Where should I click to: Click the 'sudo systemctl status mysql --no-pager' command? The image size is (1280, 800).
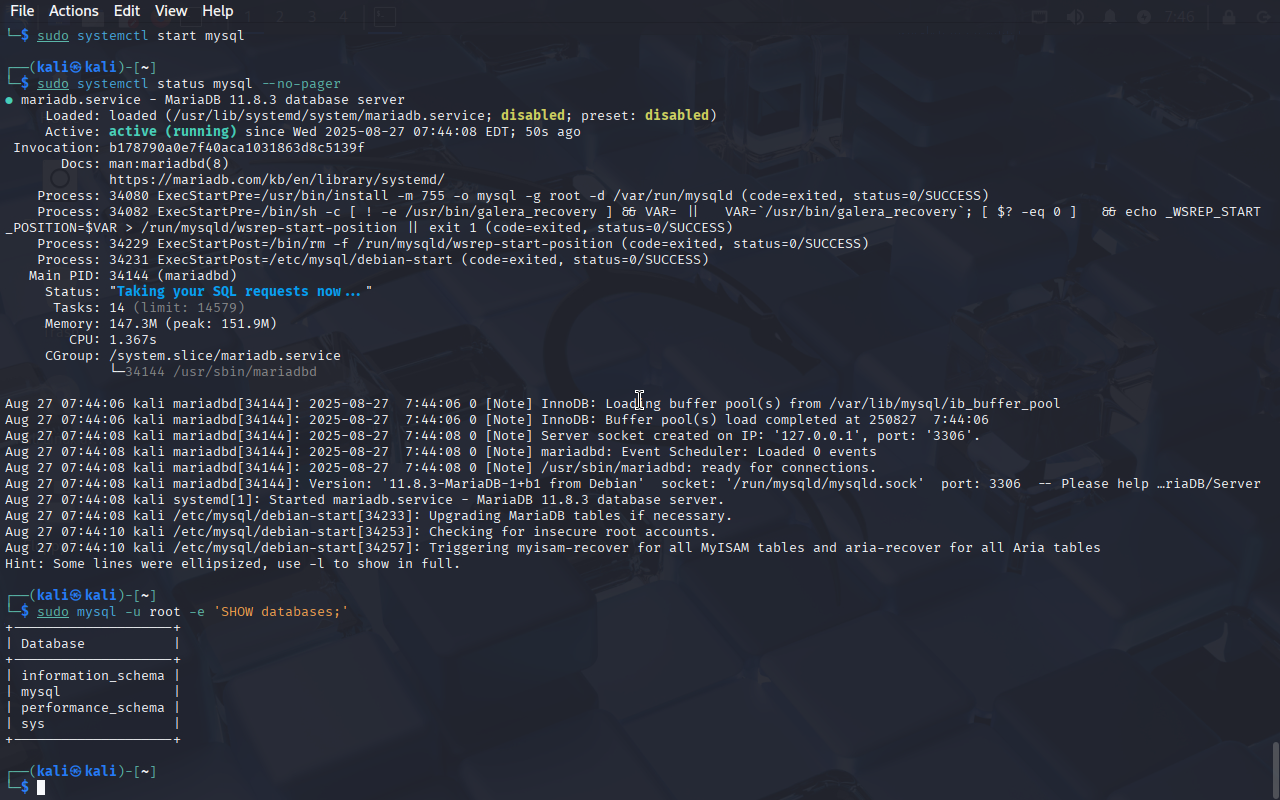tap(189, 84)
